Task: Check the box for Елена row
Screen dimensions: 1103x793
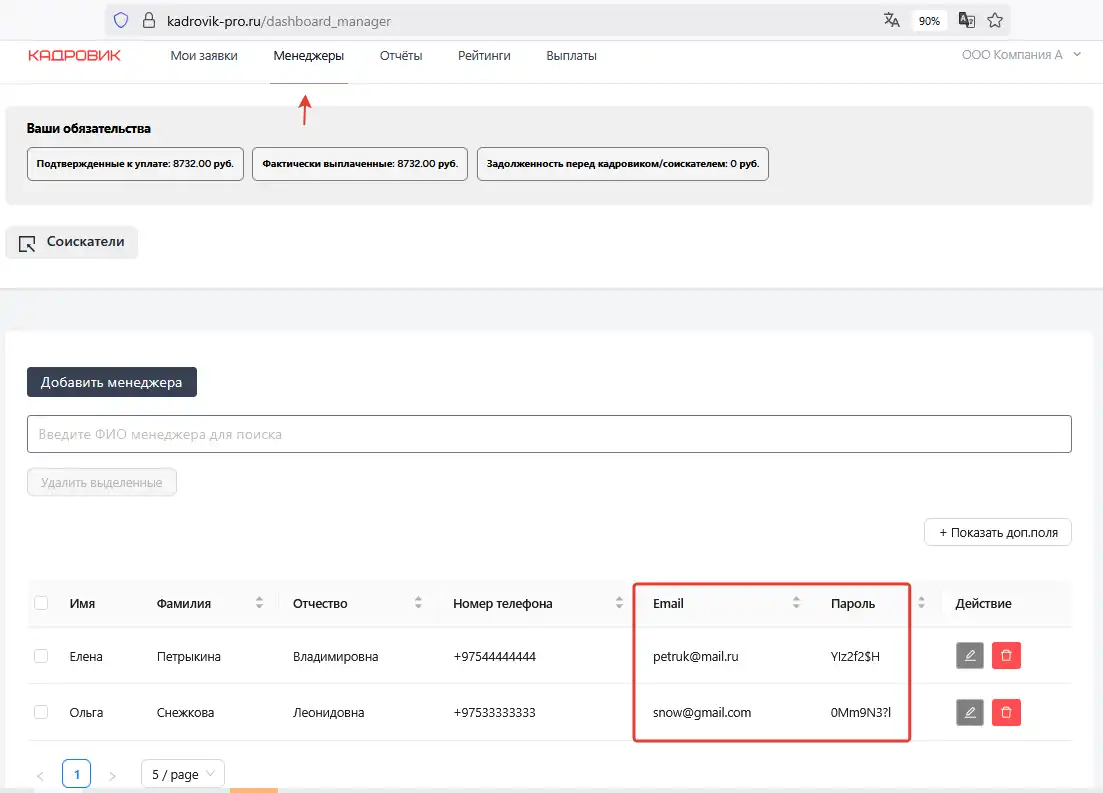Action: point(41,656)
